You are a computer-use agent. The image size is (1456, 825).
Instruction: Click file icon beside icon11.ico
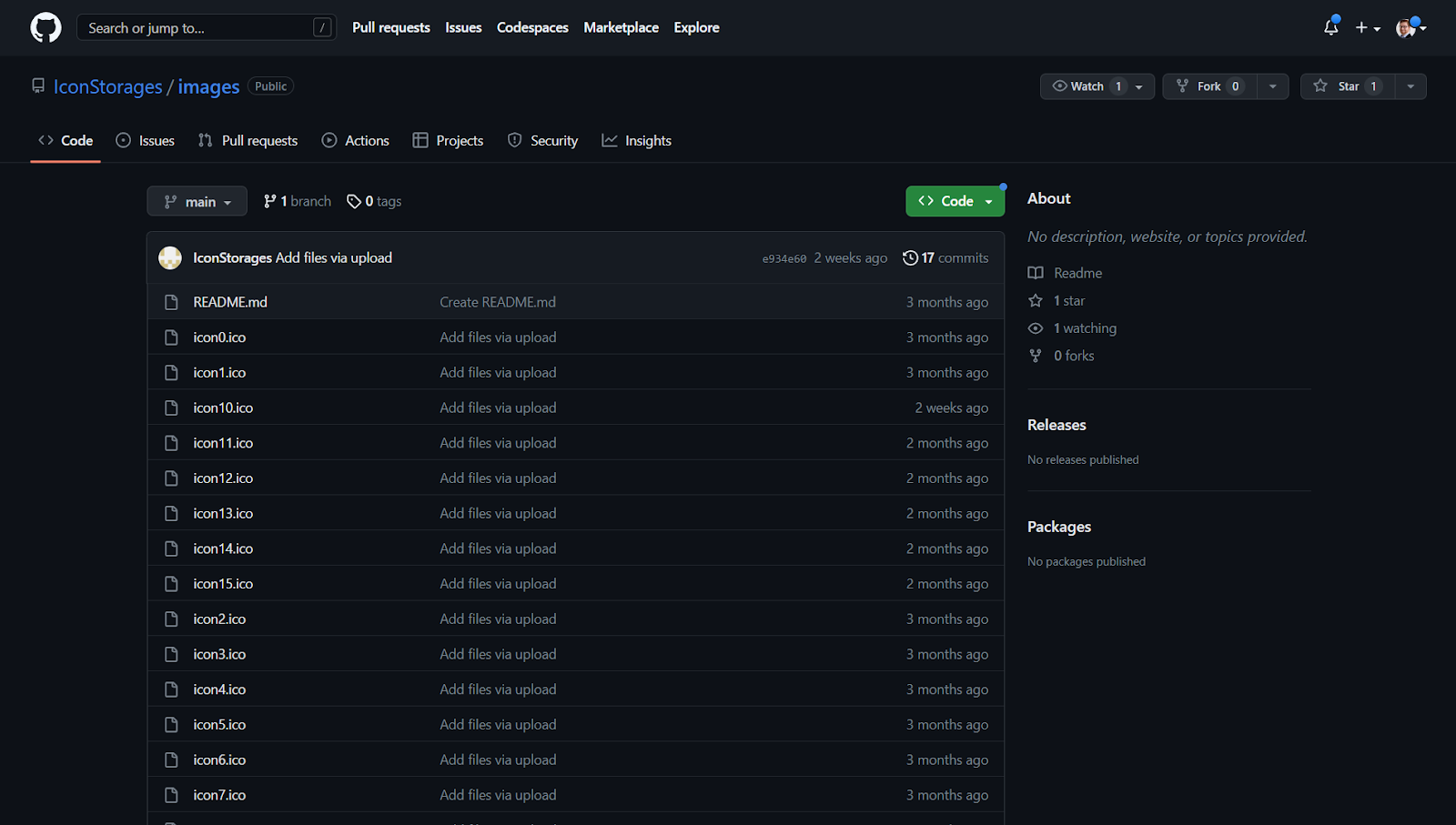(x=171, y=443)
